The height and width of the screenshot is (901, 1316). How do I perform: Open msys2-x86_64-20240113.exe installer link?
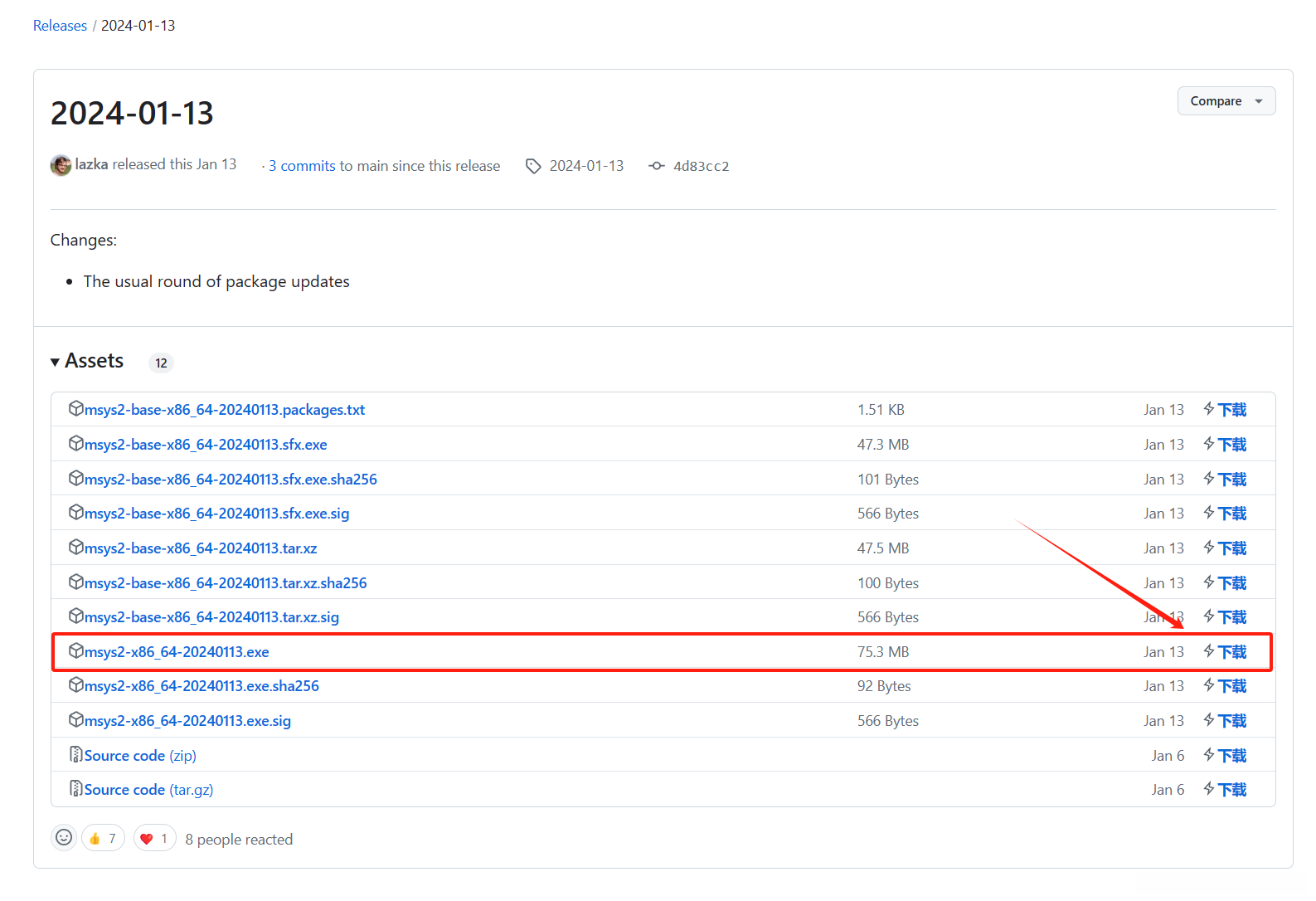(x=177, y=652)
